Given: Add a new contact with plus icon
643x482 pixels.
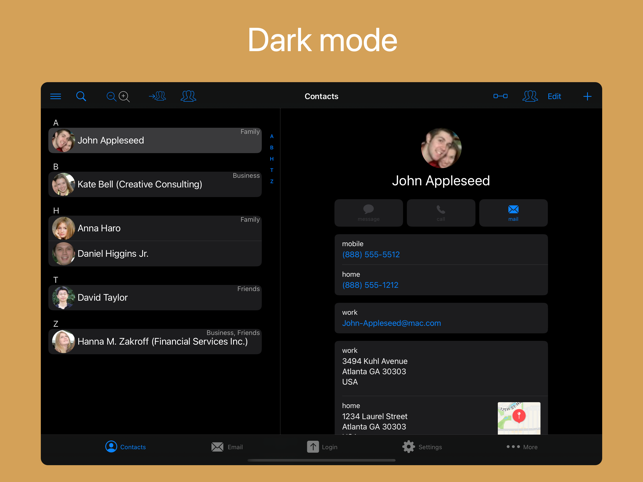Looking at the screenshot, I should point(587,96).
